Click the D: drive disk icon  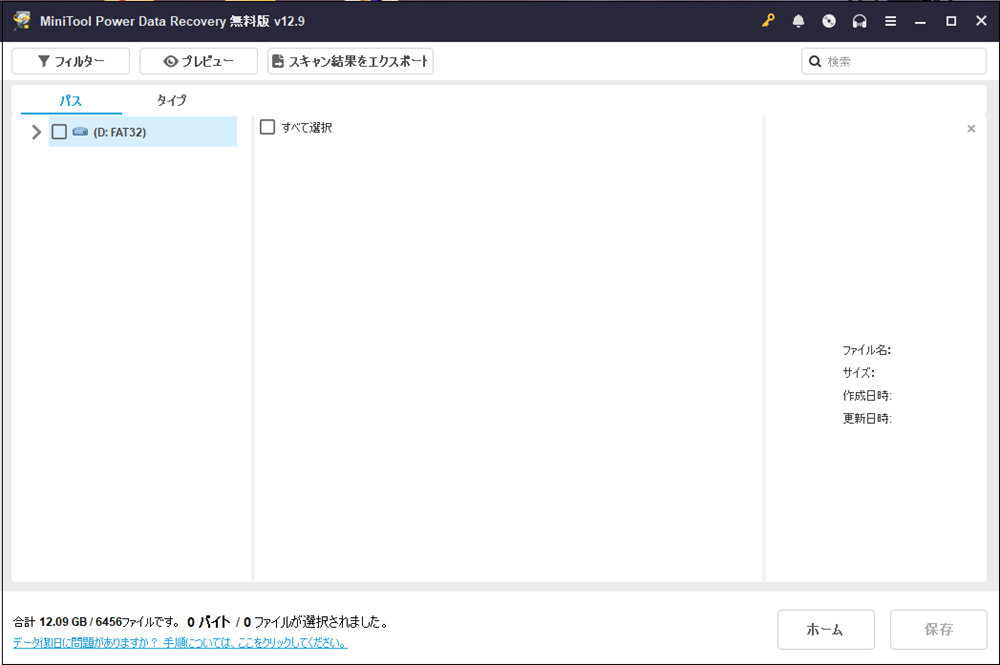[x=80, y=131]
